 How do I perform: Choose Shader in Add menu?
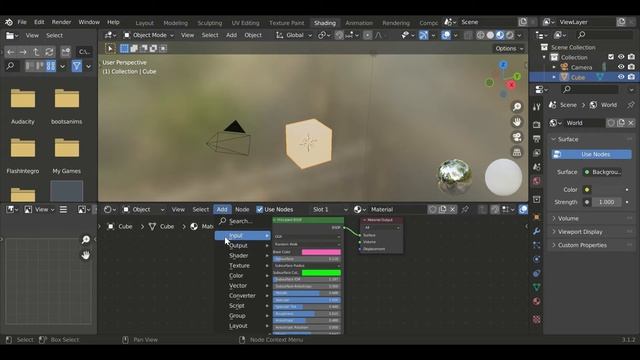click(x=243, y=256)
